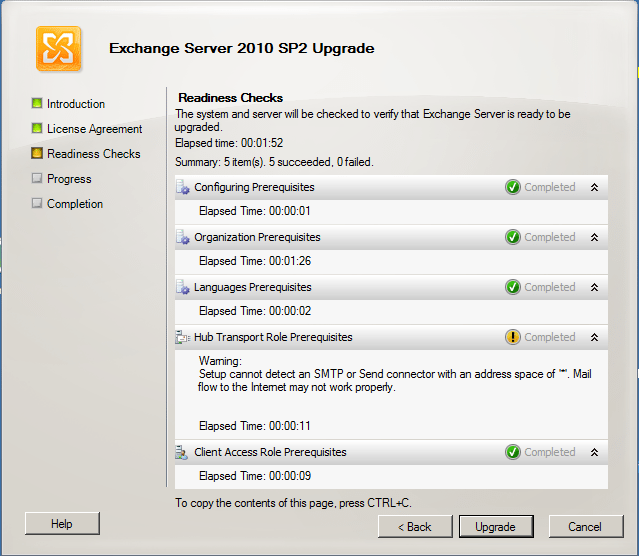Select the Readiness Checks step
The height and width of the screenshot is (556, 639).
click(93, 154)
